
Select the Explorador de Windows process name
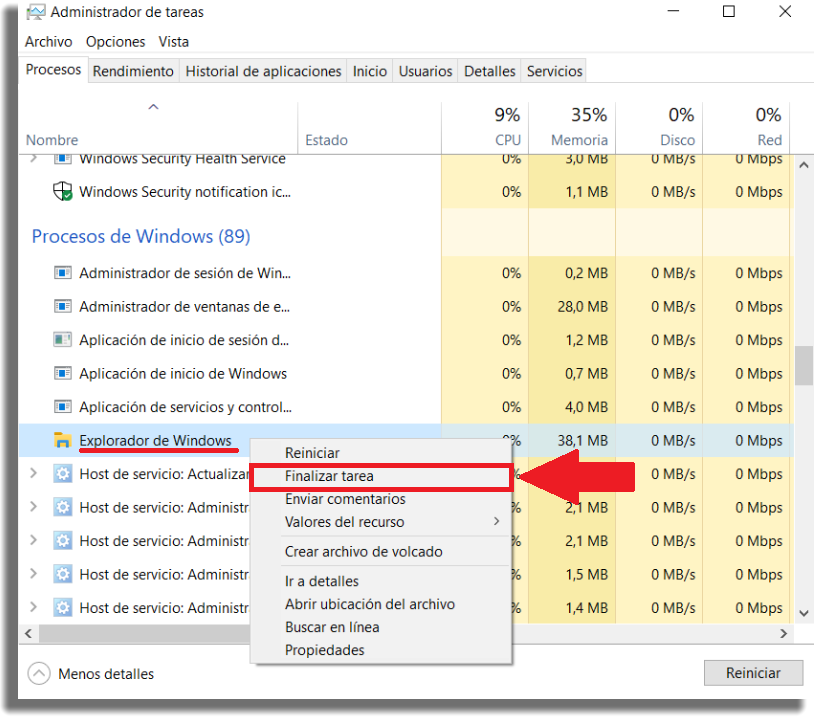[x=155, y=440]
